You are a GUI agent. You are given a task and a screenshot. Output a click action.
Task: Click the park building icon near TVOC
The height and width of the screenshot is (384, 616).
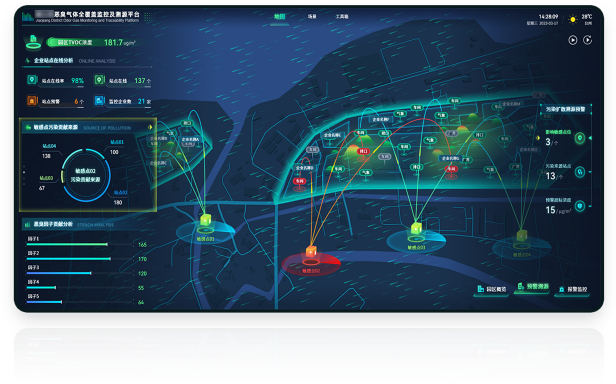pos(33,42)
